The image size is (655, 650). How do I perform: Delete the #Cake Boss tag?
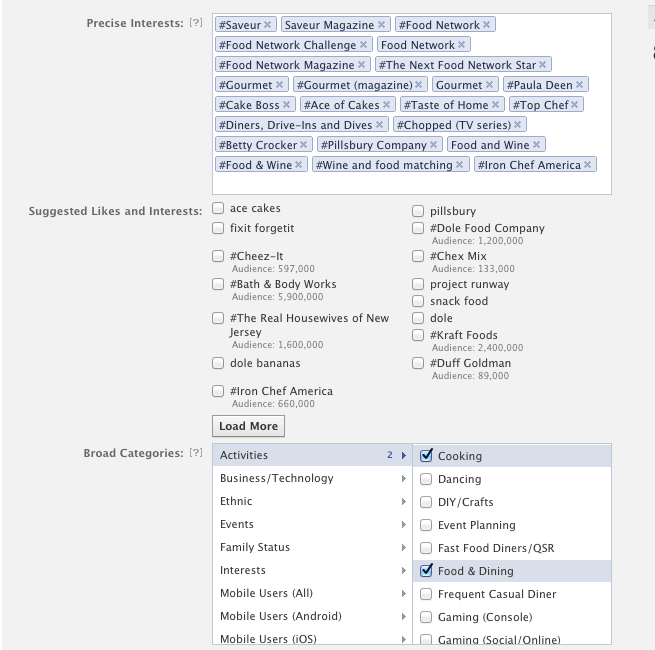point(286,105)
